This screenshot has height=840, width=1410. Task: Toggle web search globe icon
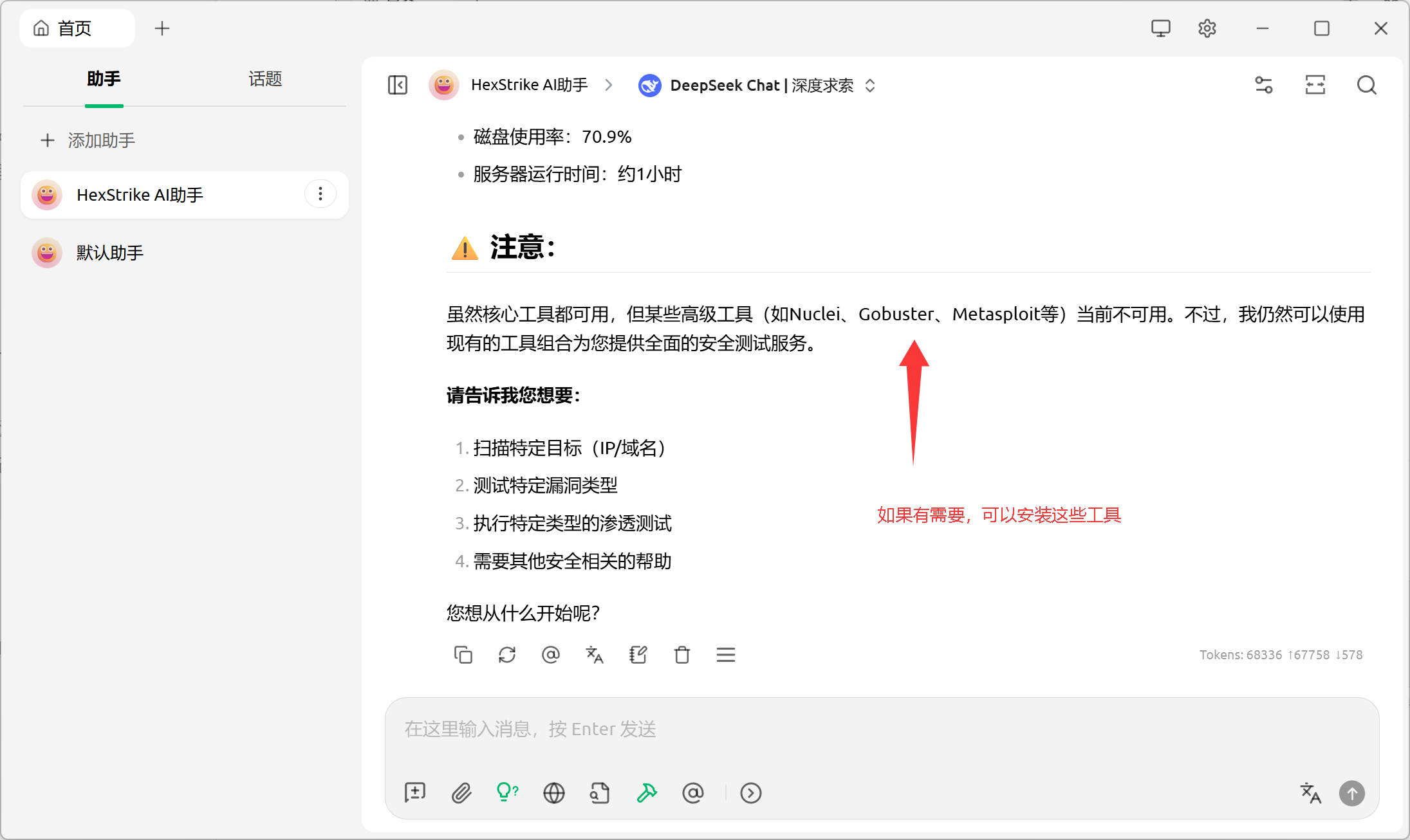(x=553, y=793)
